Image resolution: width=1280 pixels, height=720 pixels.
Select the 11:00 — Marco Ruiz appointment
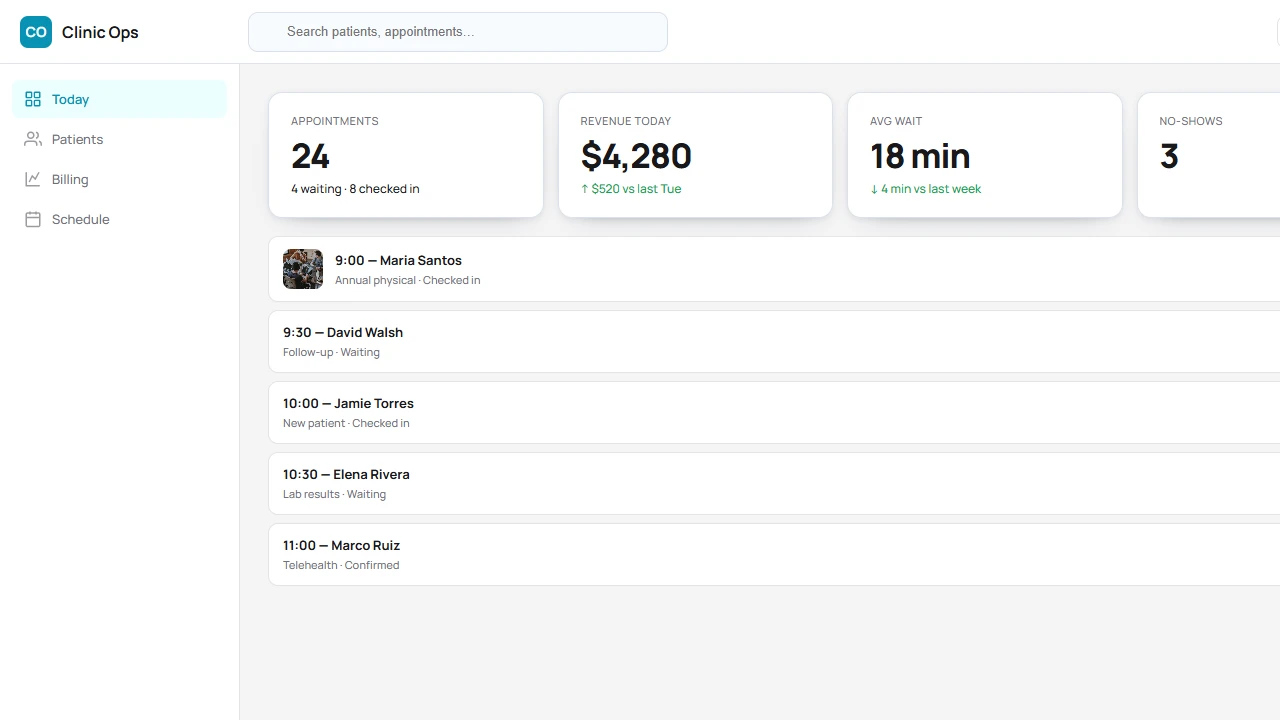click(x=774, y=554)
